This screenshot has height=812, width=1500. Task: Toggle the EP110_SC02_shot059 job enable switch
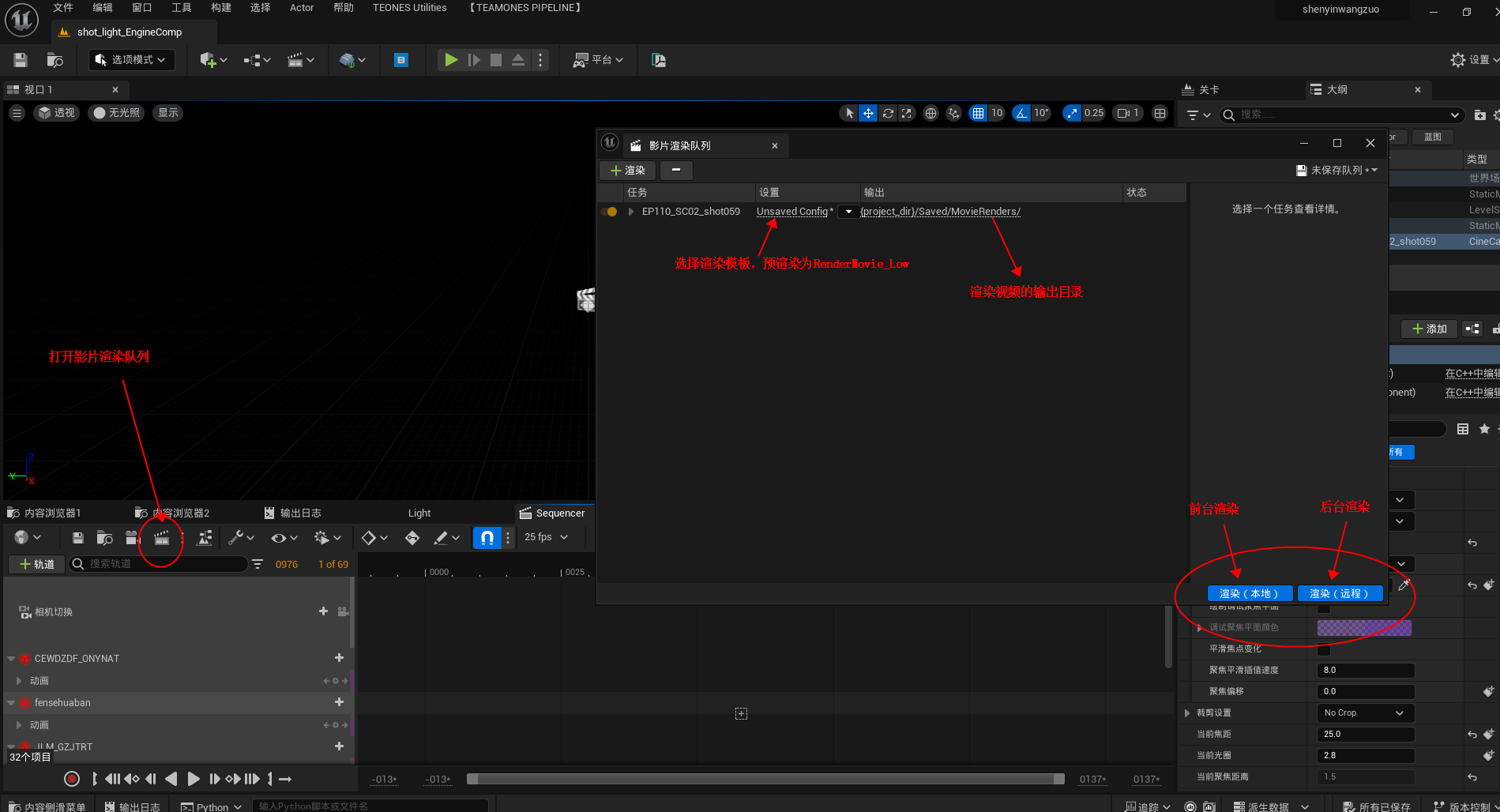click(609, 212)
